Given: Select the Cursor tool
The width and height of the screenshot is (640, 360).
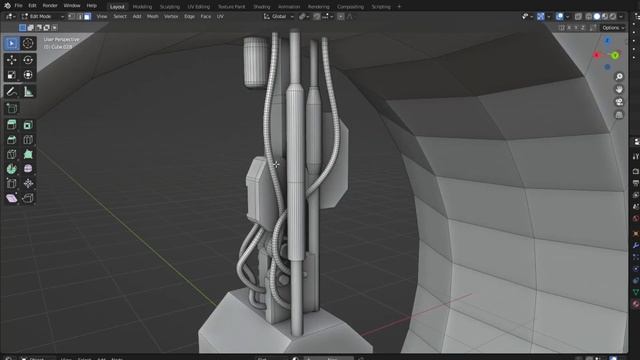Looking at the screenshot, I should click(28, 43).
